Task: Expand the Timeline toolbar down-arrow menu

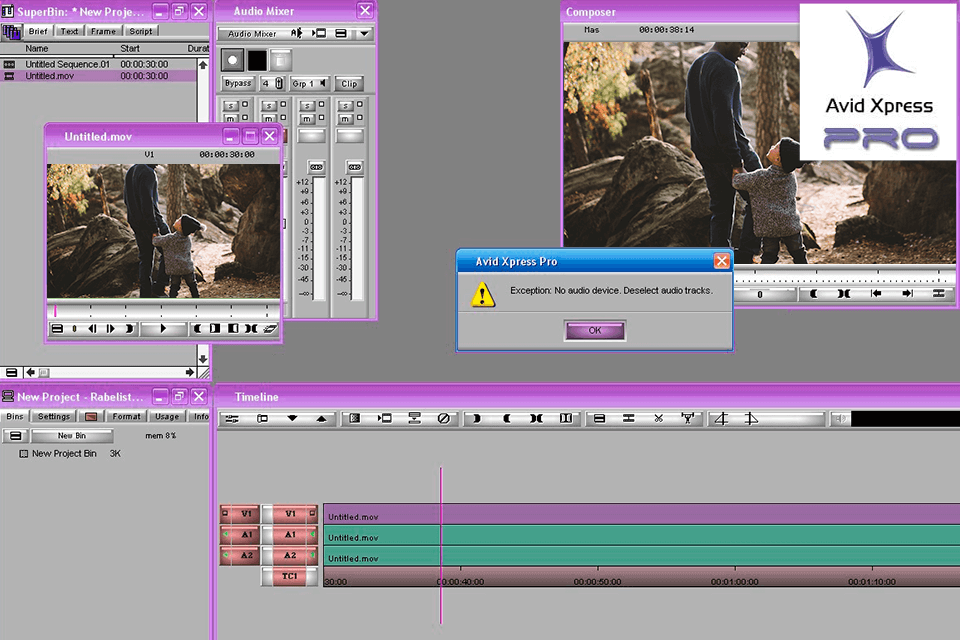Action: (x=292, y=419)
